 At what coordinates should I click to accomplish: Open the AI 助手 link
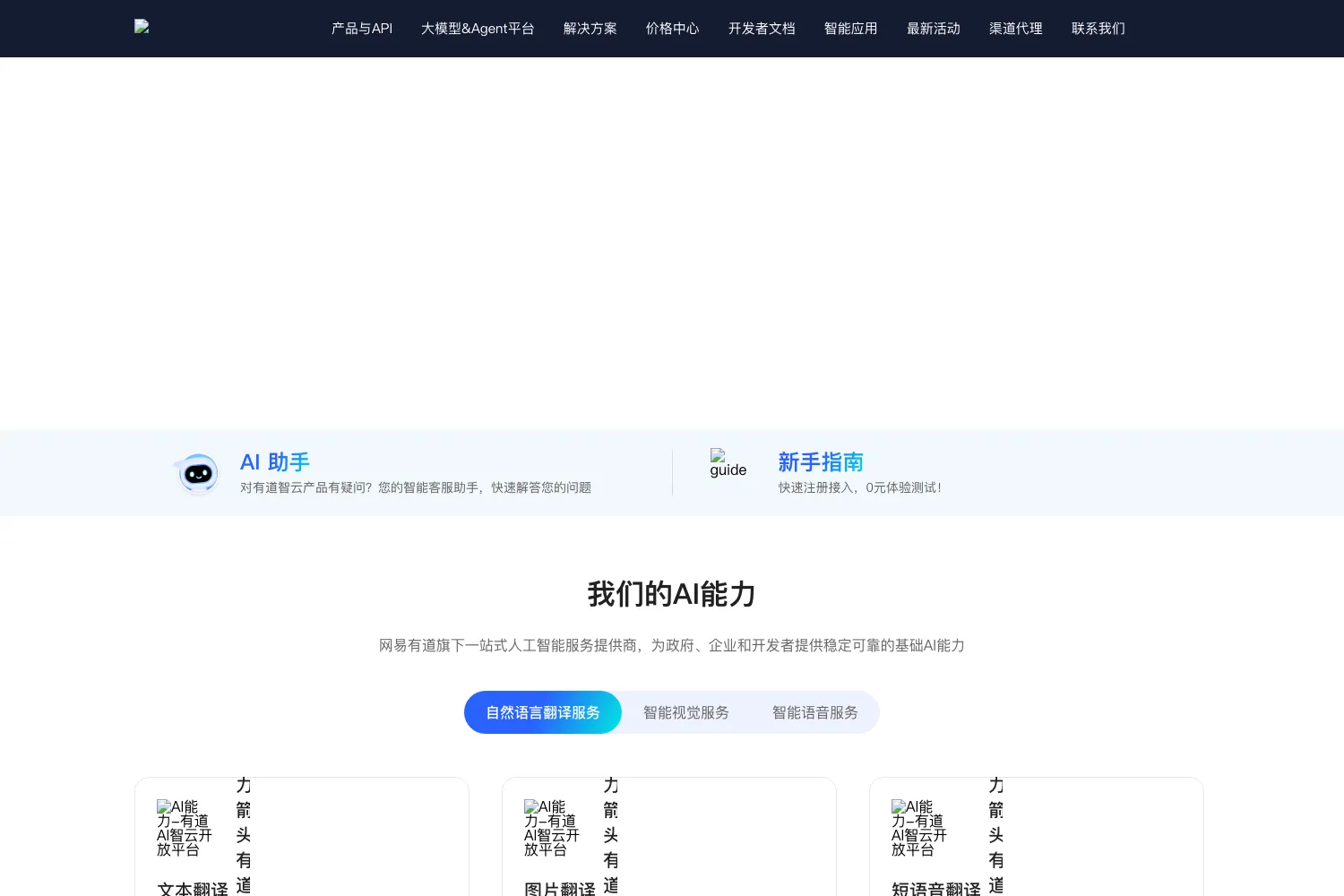(275, 462)
